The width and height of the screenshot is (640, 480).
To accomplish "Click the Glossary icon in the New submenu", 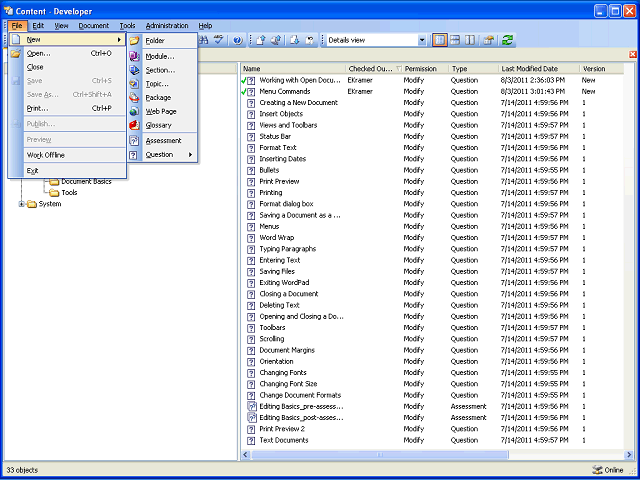I will pos(134,125).
